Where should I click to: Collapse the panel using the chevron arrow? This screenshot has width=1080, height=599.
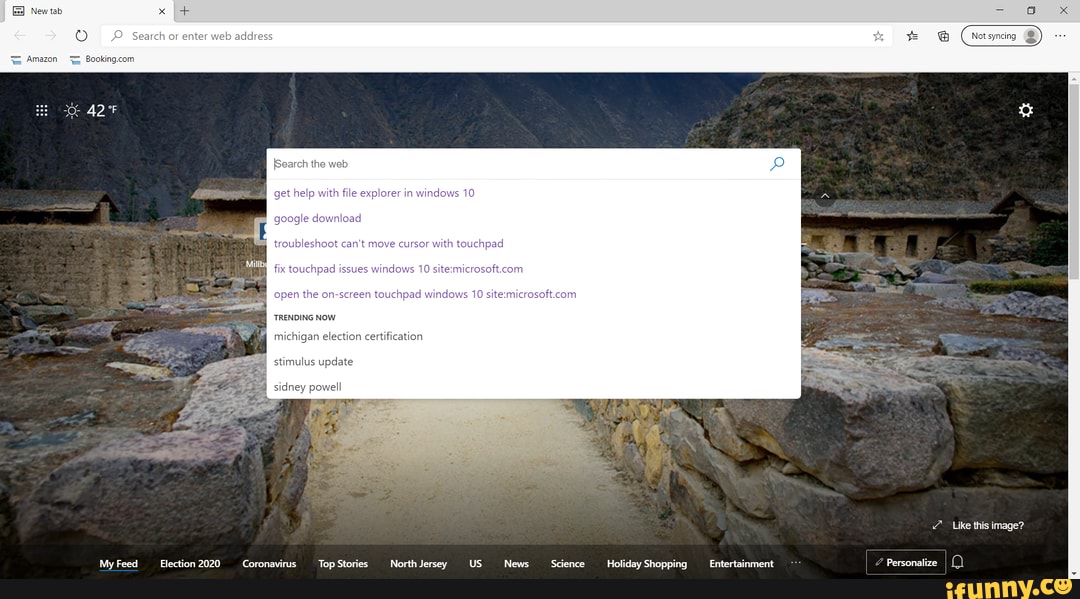[825, 196]
